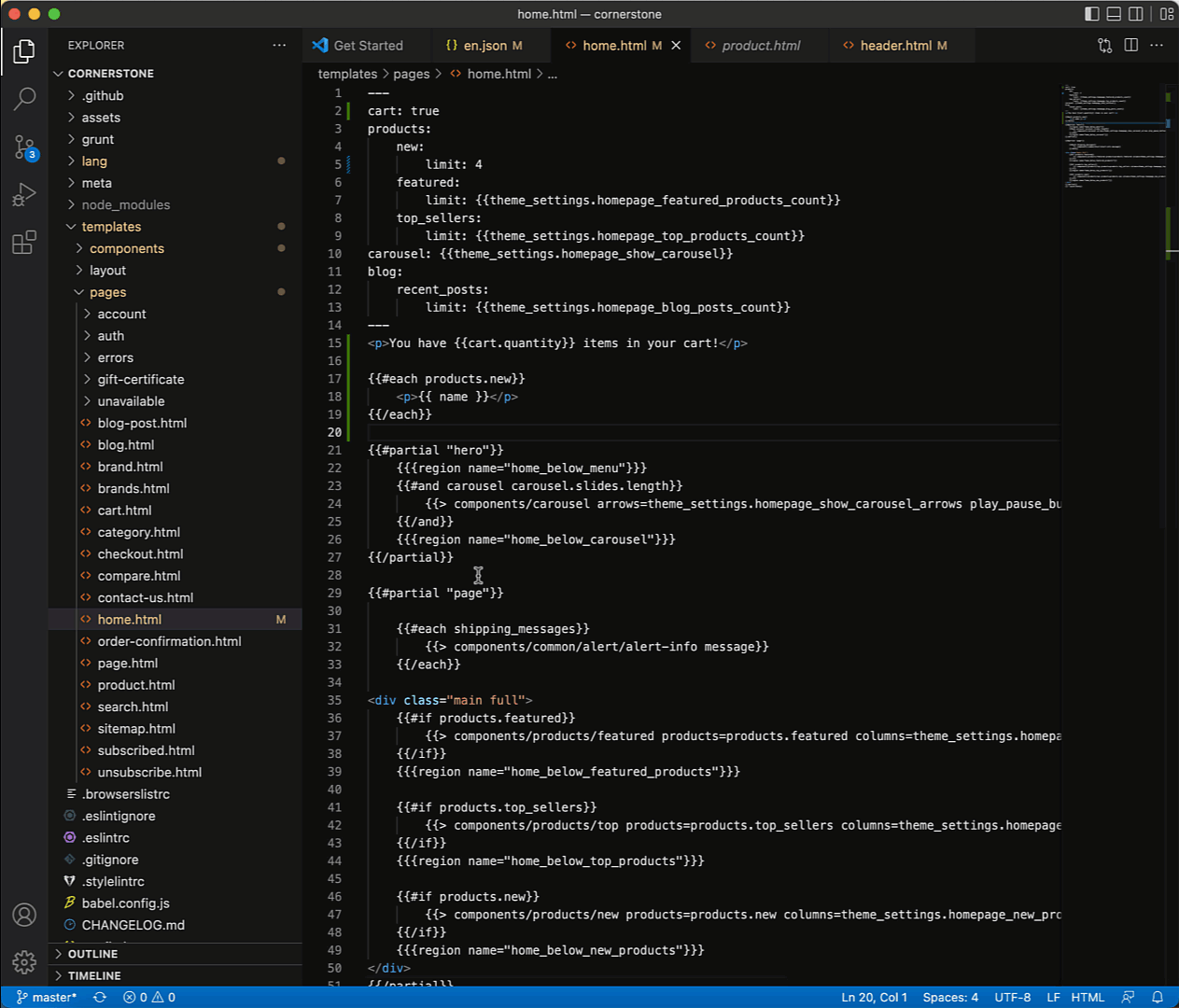This screenshot has height=1008, width=1179.
Task: Toggle the bottom panel layout button
Action: click(x=1114, y=14)
